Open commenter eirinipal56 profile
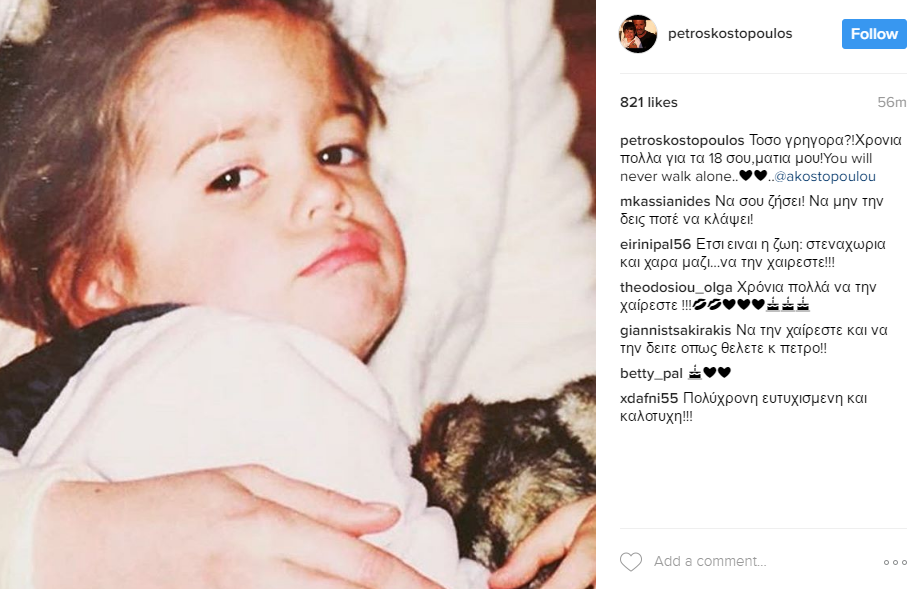This screenshot has width=923, height=589. pos(655,244)
